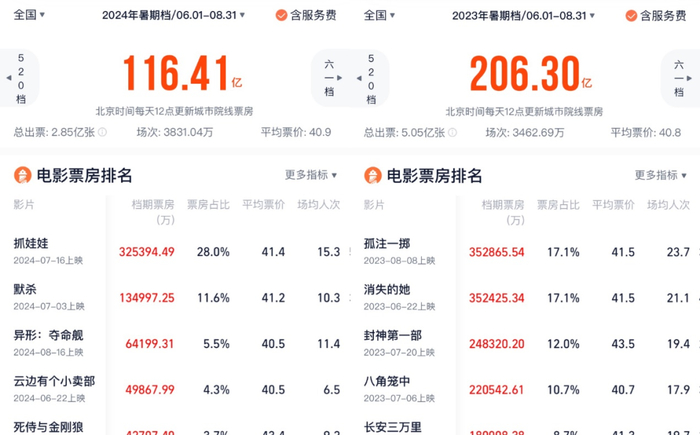700x435 pixels.
Task: Open the movie 消失的她
Action: [x=387, y=290]
